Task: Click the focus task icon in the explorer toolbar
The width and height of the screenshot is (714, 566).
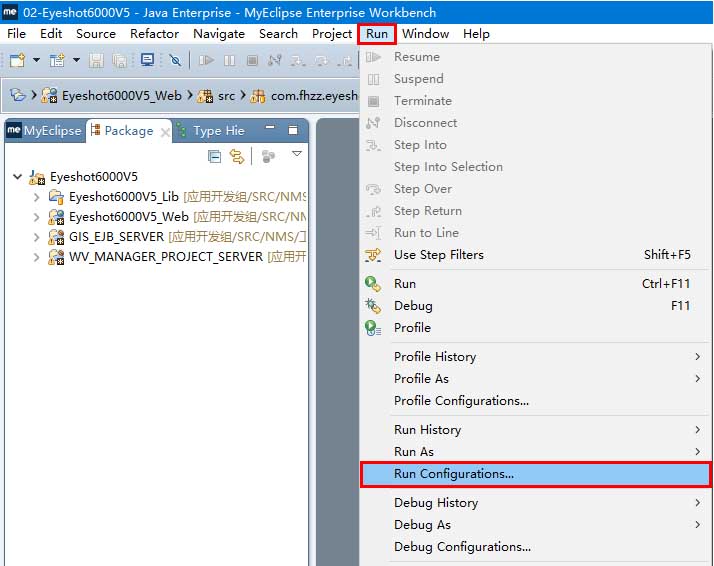Action: pyautogui.click(x=268, y=156)
